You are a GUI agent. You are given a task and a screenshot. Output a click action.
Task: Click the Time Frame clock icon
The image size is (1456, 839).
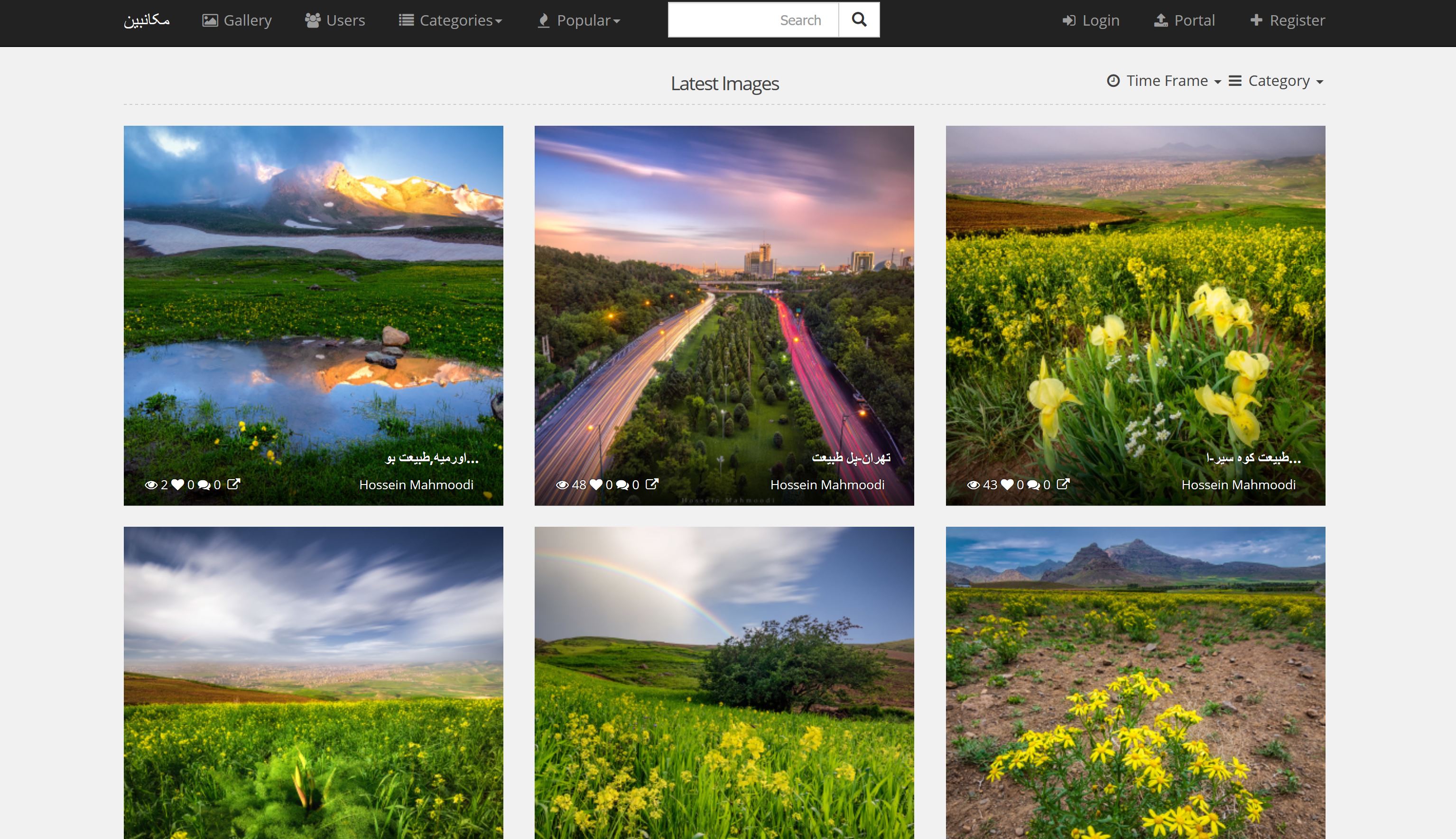1113,81
